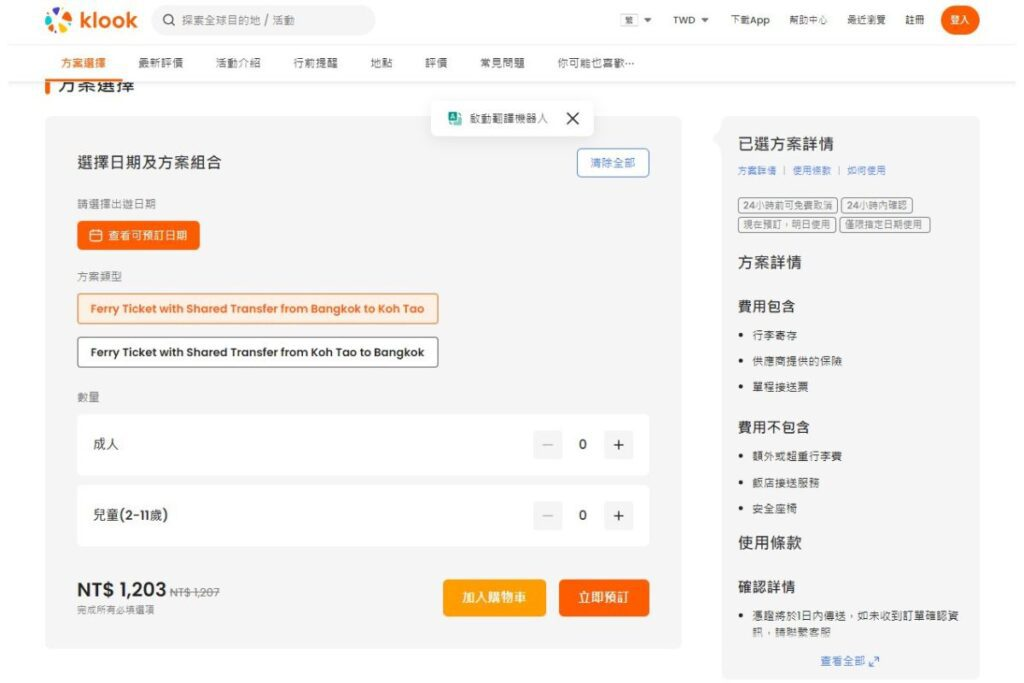Screen dimensions: 1024x683
Task: Open 幫助中心 help center
Action: click(x=808, y=20)
